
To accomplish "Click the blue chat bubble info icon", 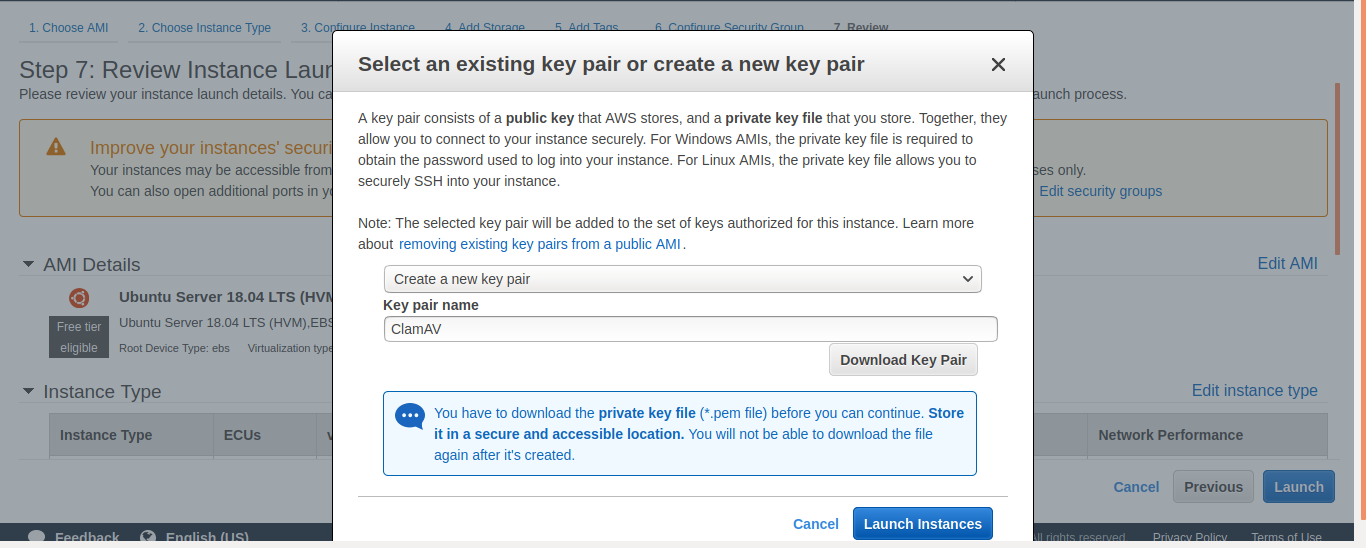I will 410,415.
